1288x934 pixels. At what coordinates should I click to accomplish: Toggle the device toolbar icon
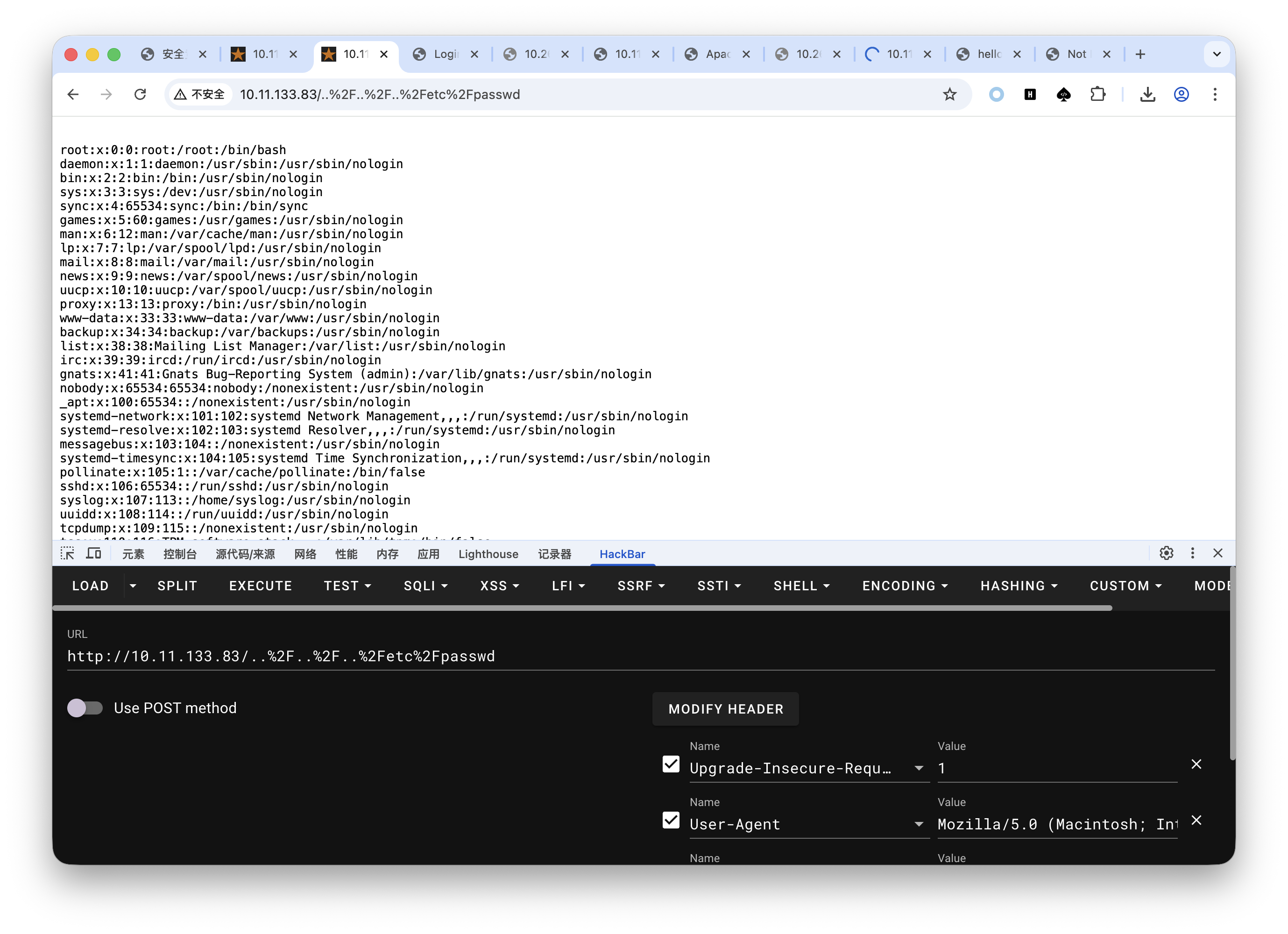click(94, 553)
